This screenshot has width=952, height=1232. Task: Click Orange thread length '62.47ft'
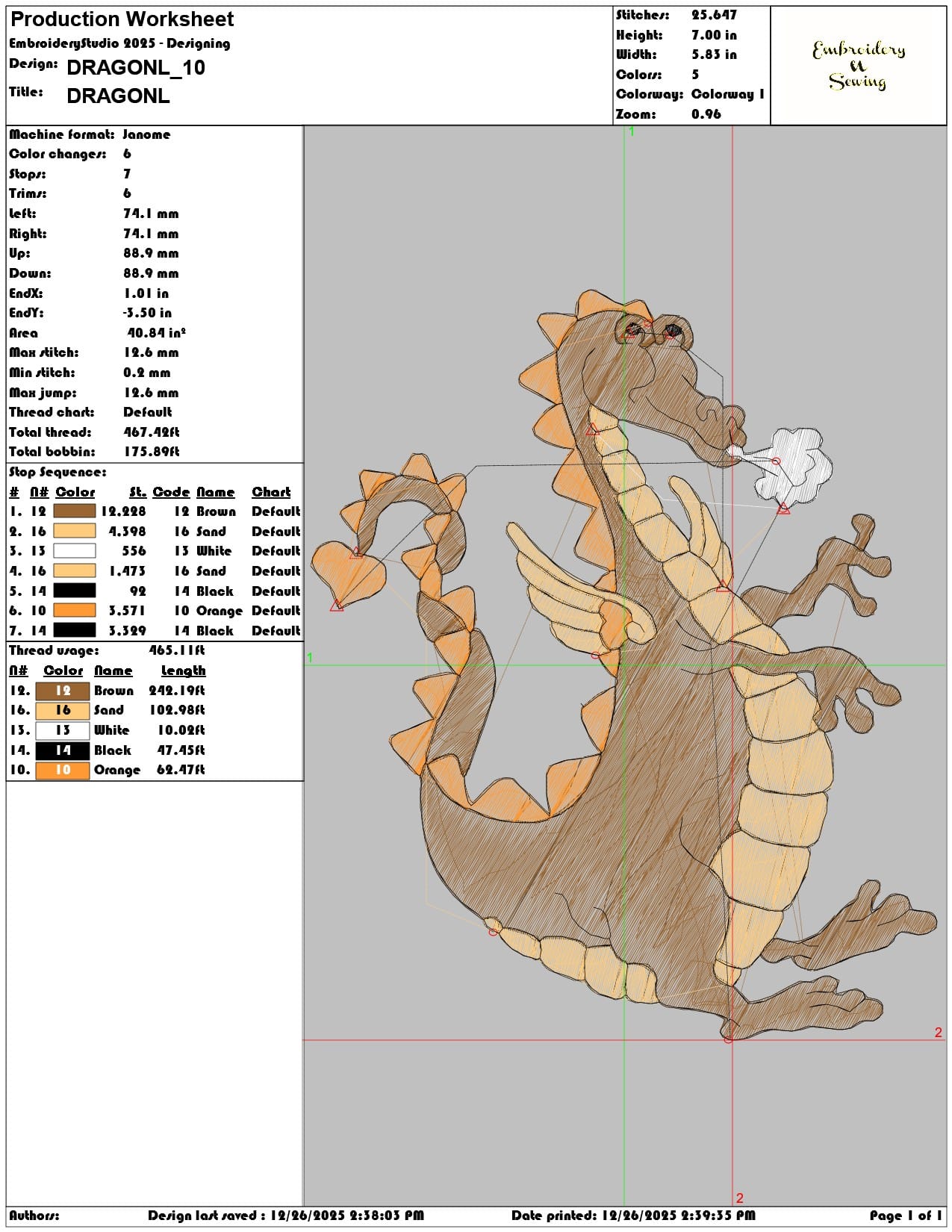pyautogui.click(x=181, y=770)
